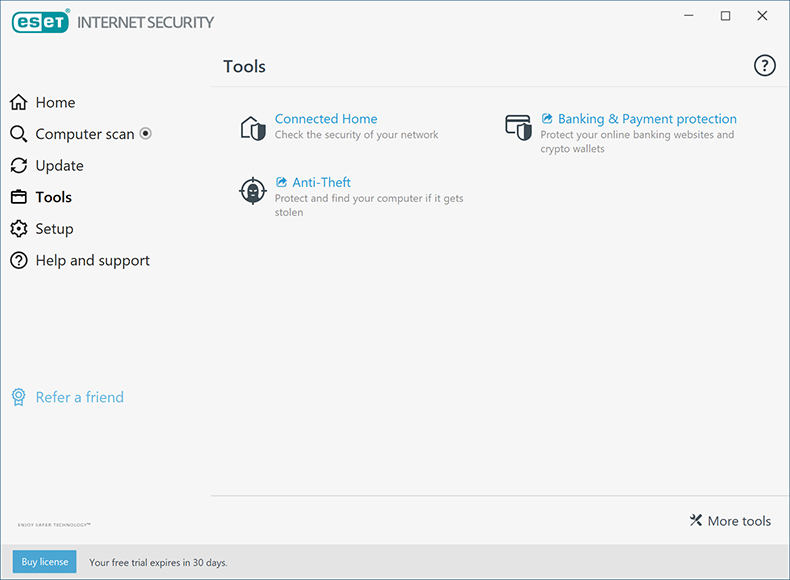Click the Tools briefcase icon in the sidebar
This screenshot has width=790, height=580.
click(19, 197)
